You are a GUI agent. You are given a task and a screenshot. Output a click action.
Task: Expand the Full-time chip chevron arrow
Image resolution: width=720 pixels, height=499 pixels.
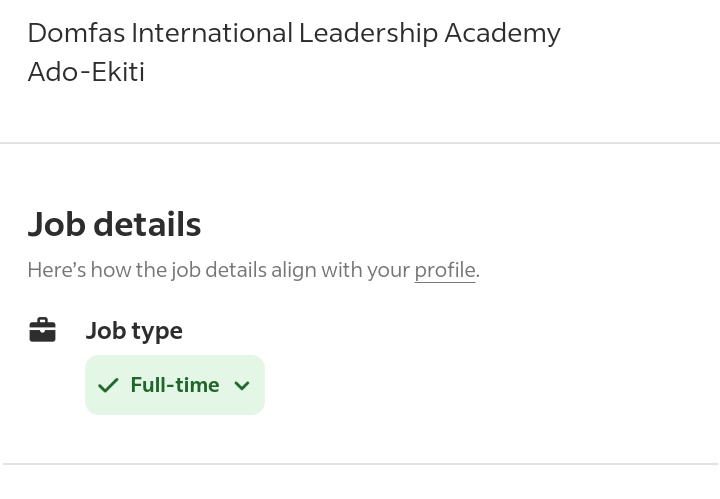coord(242,386)
